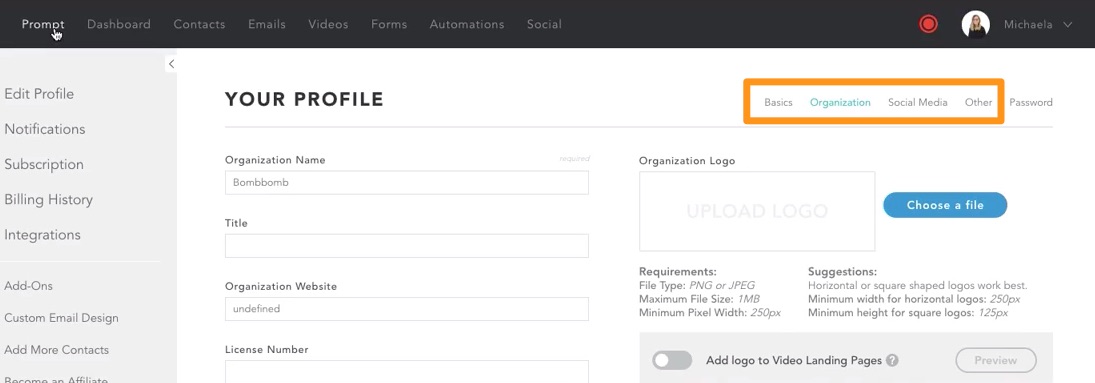The height and width of the screenshot is (383, 1095).
Task: Open Automations in the top navigation
Action: [466, 24]
